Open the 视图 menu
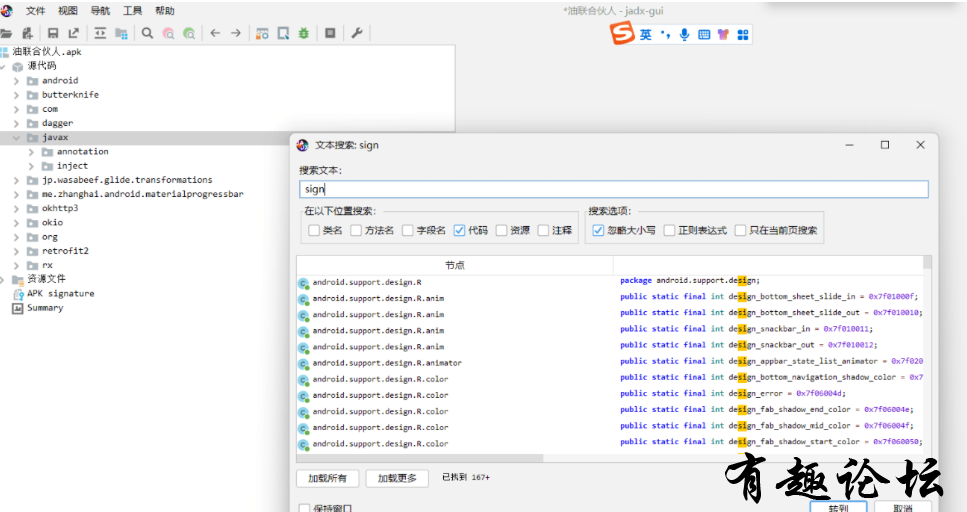The width and height of the screenshot is (967, 512). coord(68,10)
